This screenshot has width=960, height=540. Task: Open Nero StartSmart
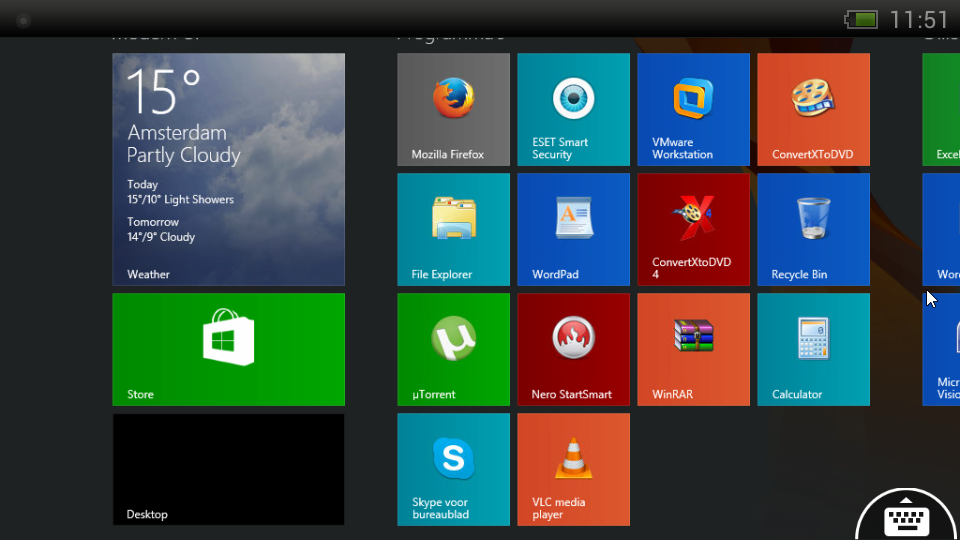[x=573, y=349]
